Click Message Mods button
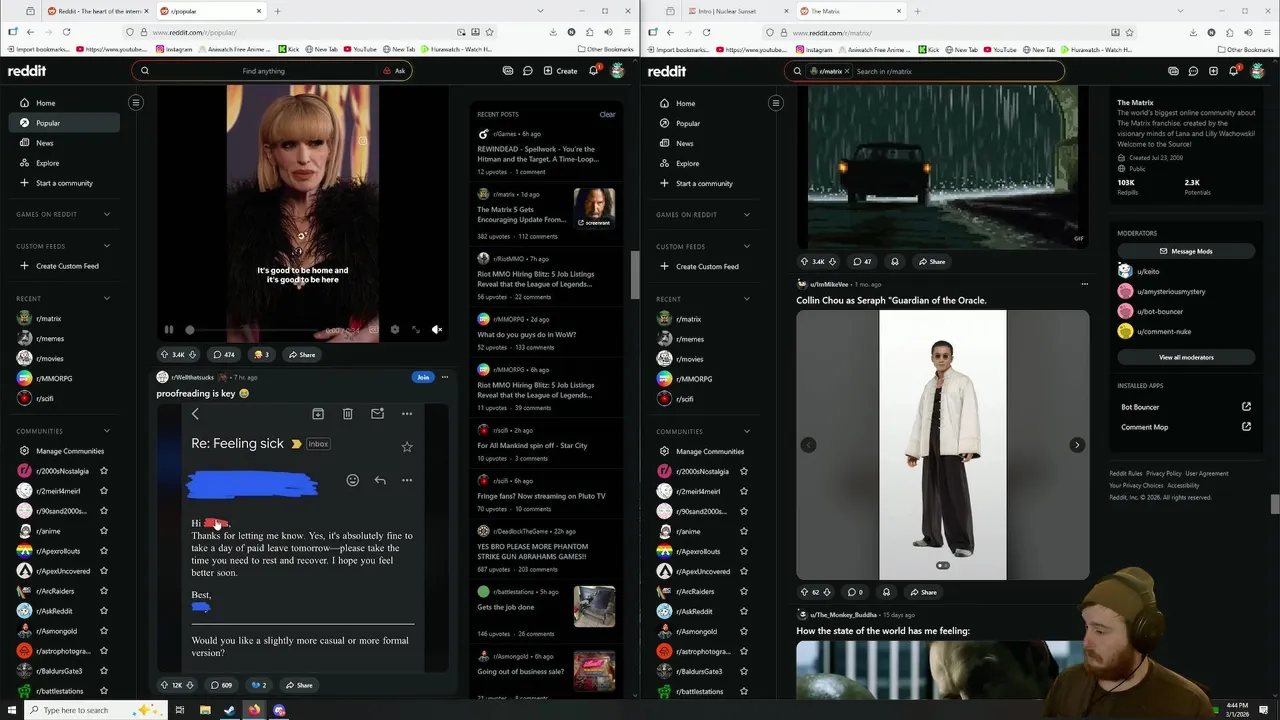The image size is (1280, 720). tap(1185, 251)
